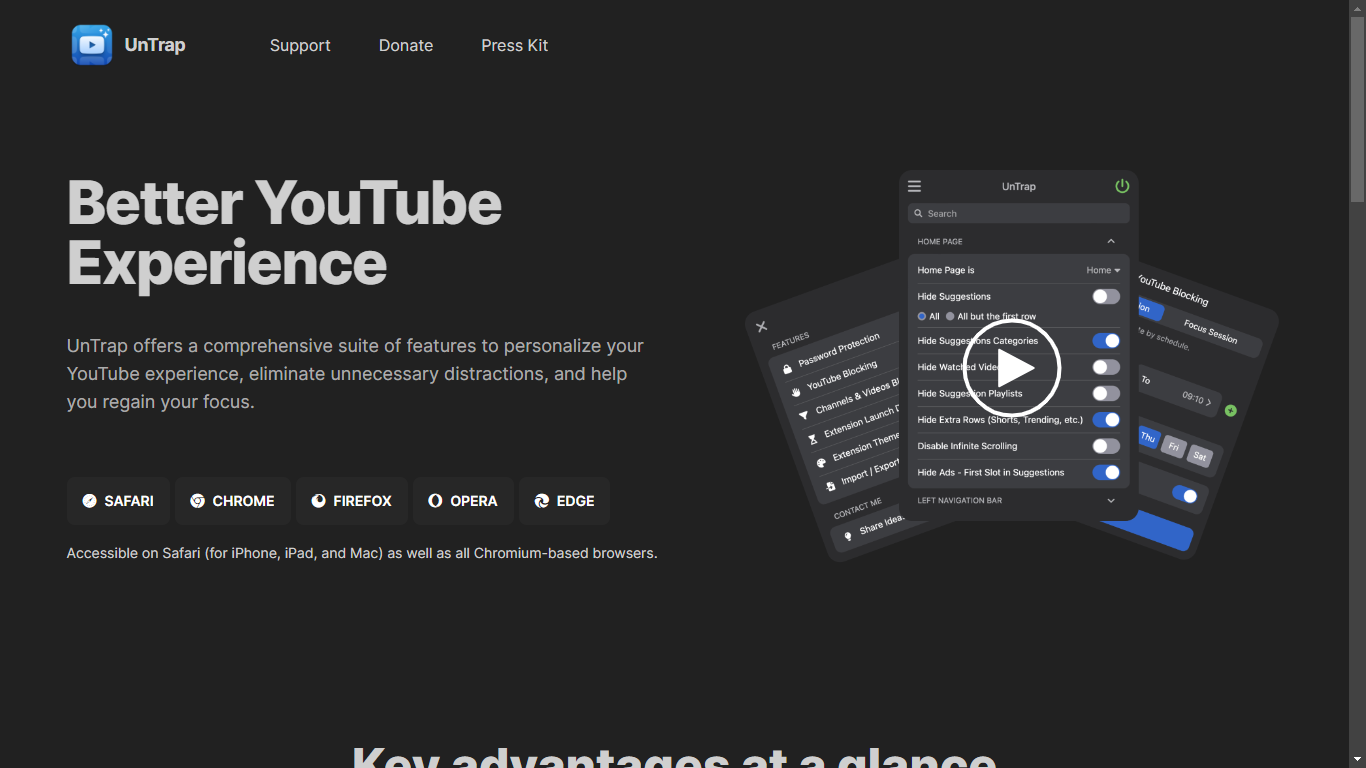Turn off the Hide Extra Rows switch
Image resolution: width=1366 pixels, height=768 pixels.
(1106, 420)
